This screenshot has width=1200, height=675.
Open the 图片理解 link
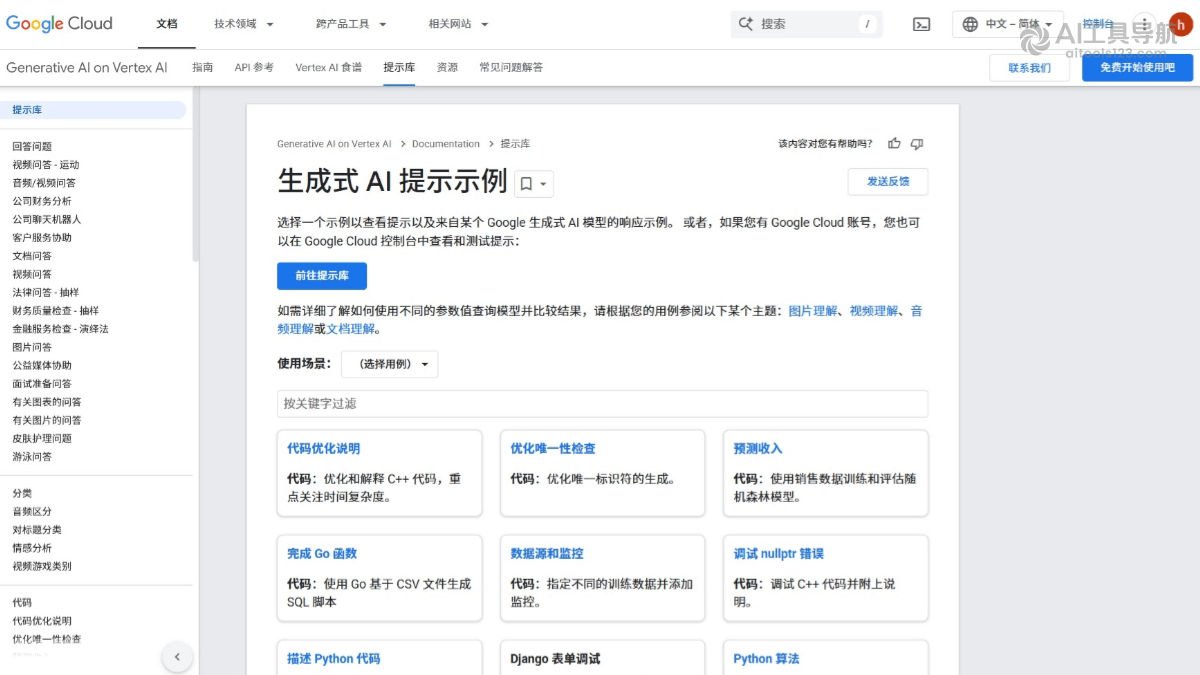tap(813, 311)
